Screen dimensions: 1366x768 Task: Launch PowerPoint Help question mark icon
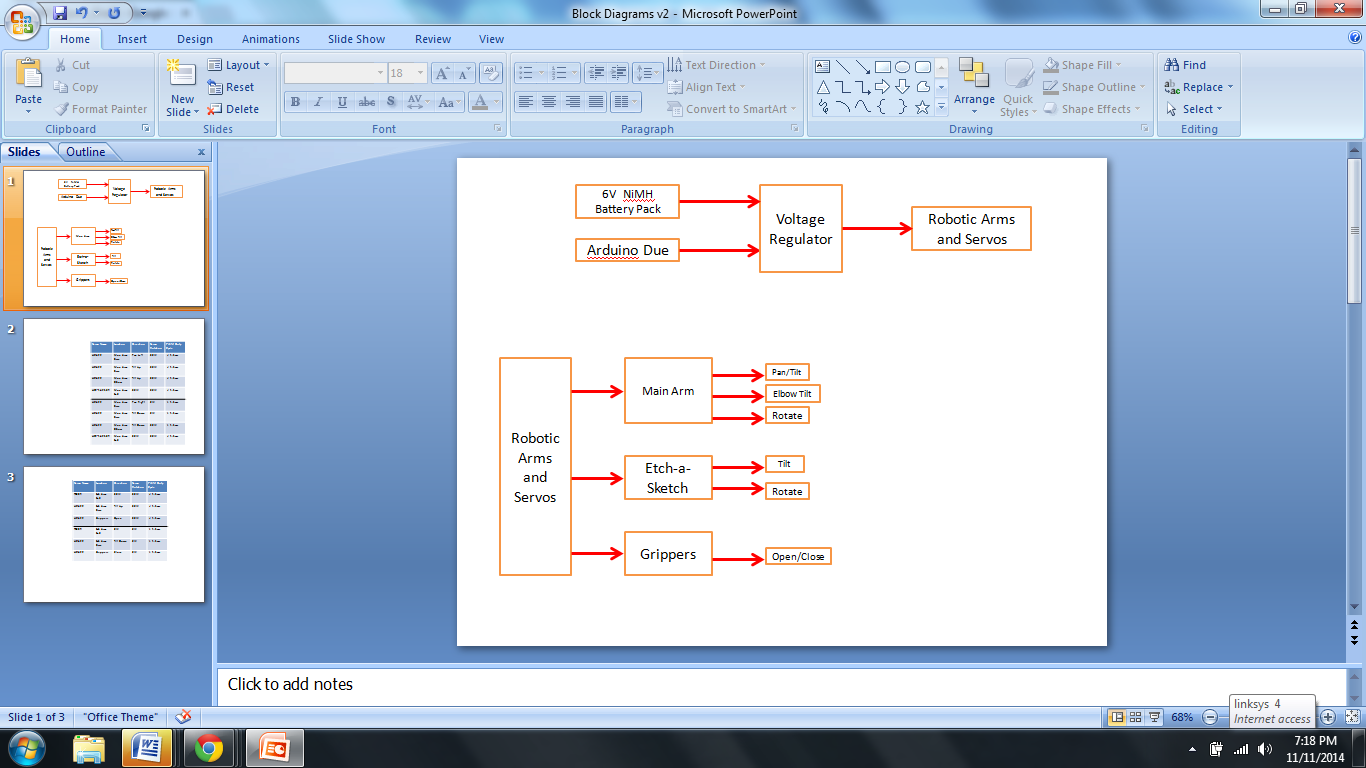point(1355,38)
